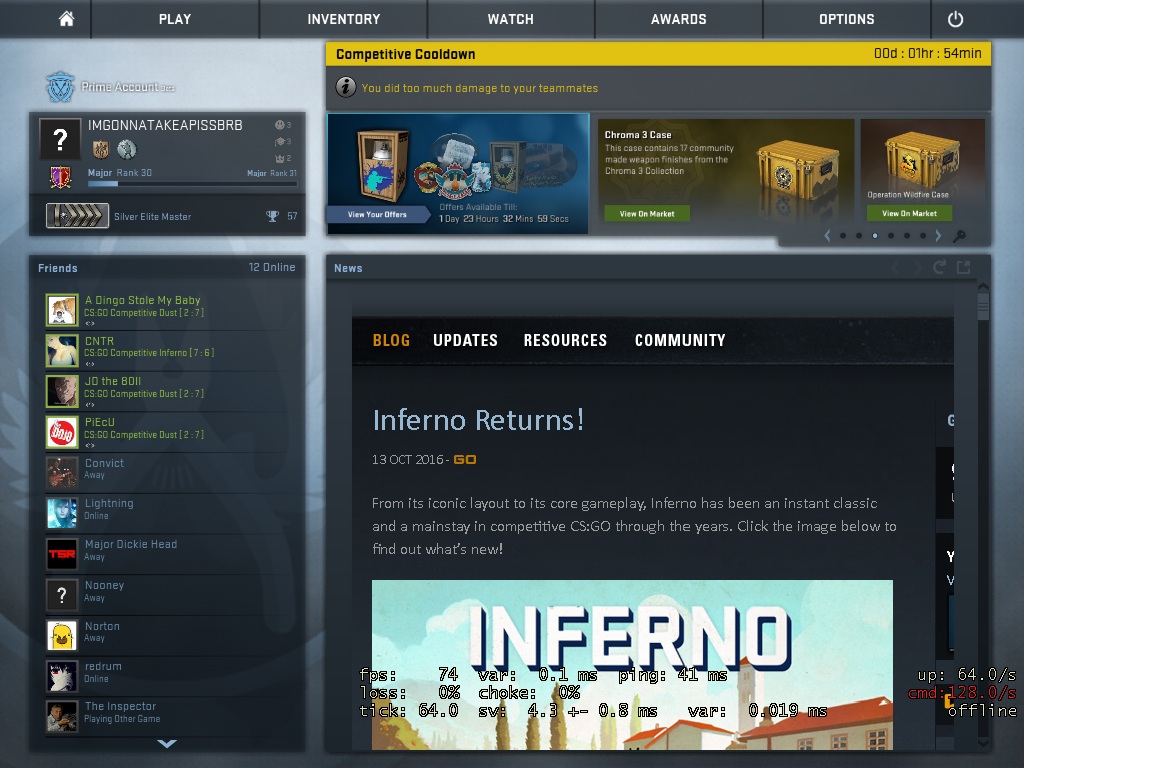Click View On Market for Chroma 3 Case

[x=647, y=214]
